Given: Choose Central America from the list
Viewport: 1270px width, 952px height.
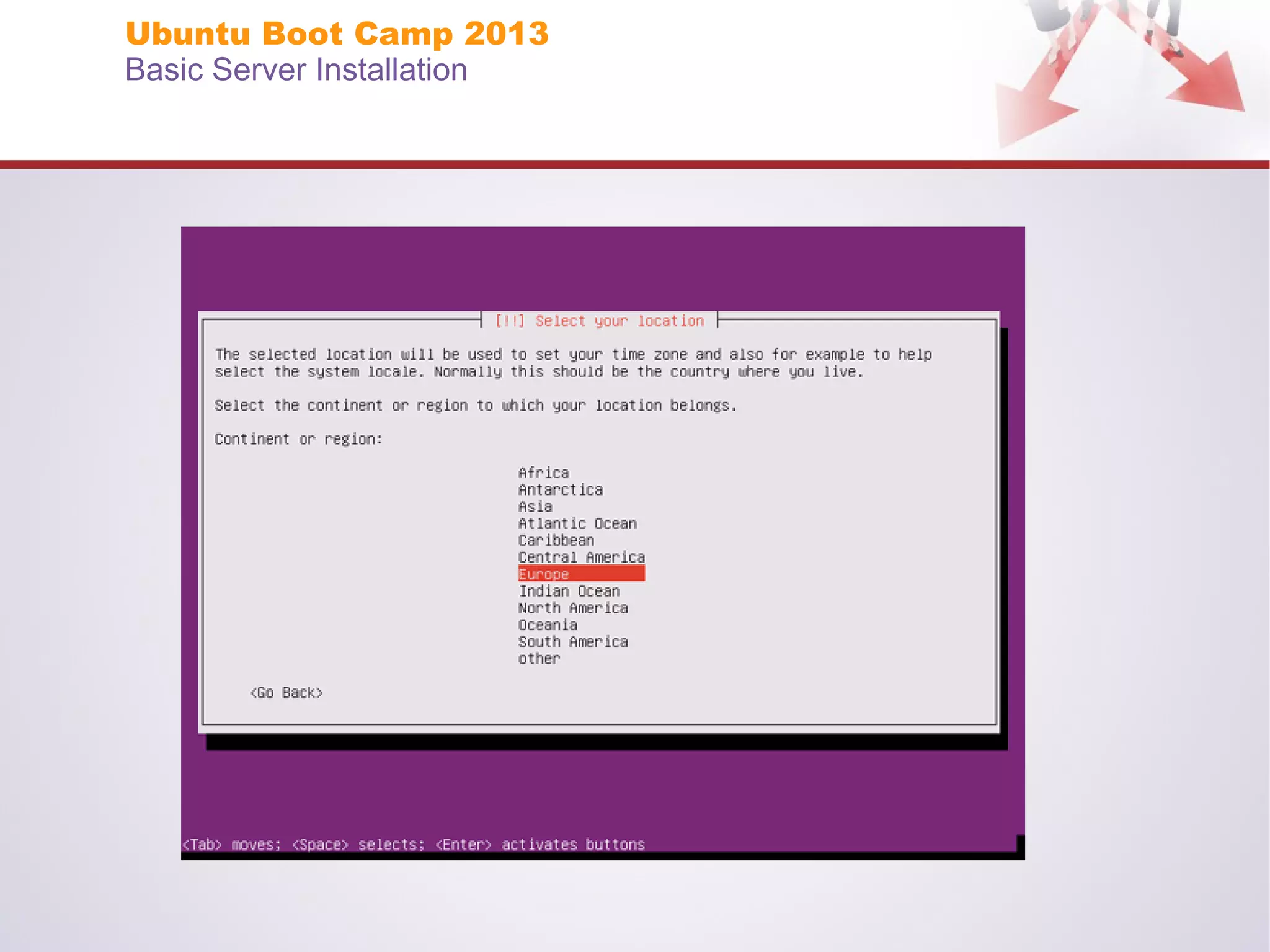Looking at the screenshot, I should [x=582, y=557].
